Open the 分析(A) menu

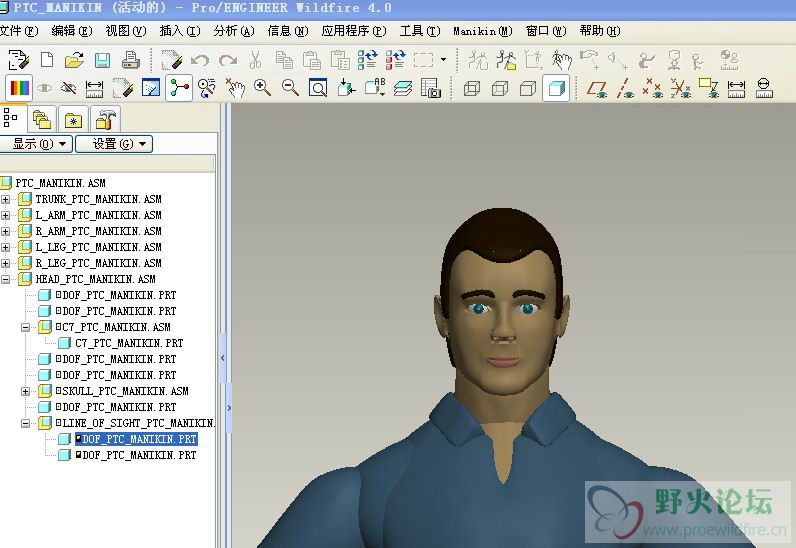pyautogui.click(x=234, y=31)
